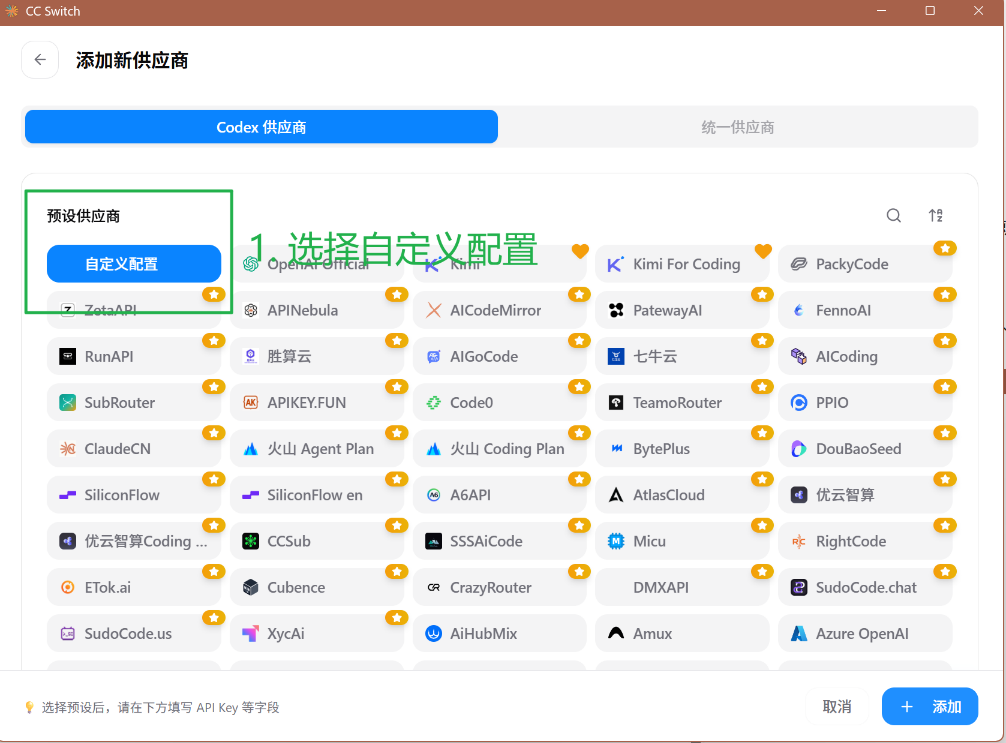
Task: Switch to Codex 供应商 tab
Action: pyautogui.click(x=261, y=127)
